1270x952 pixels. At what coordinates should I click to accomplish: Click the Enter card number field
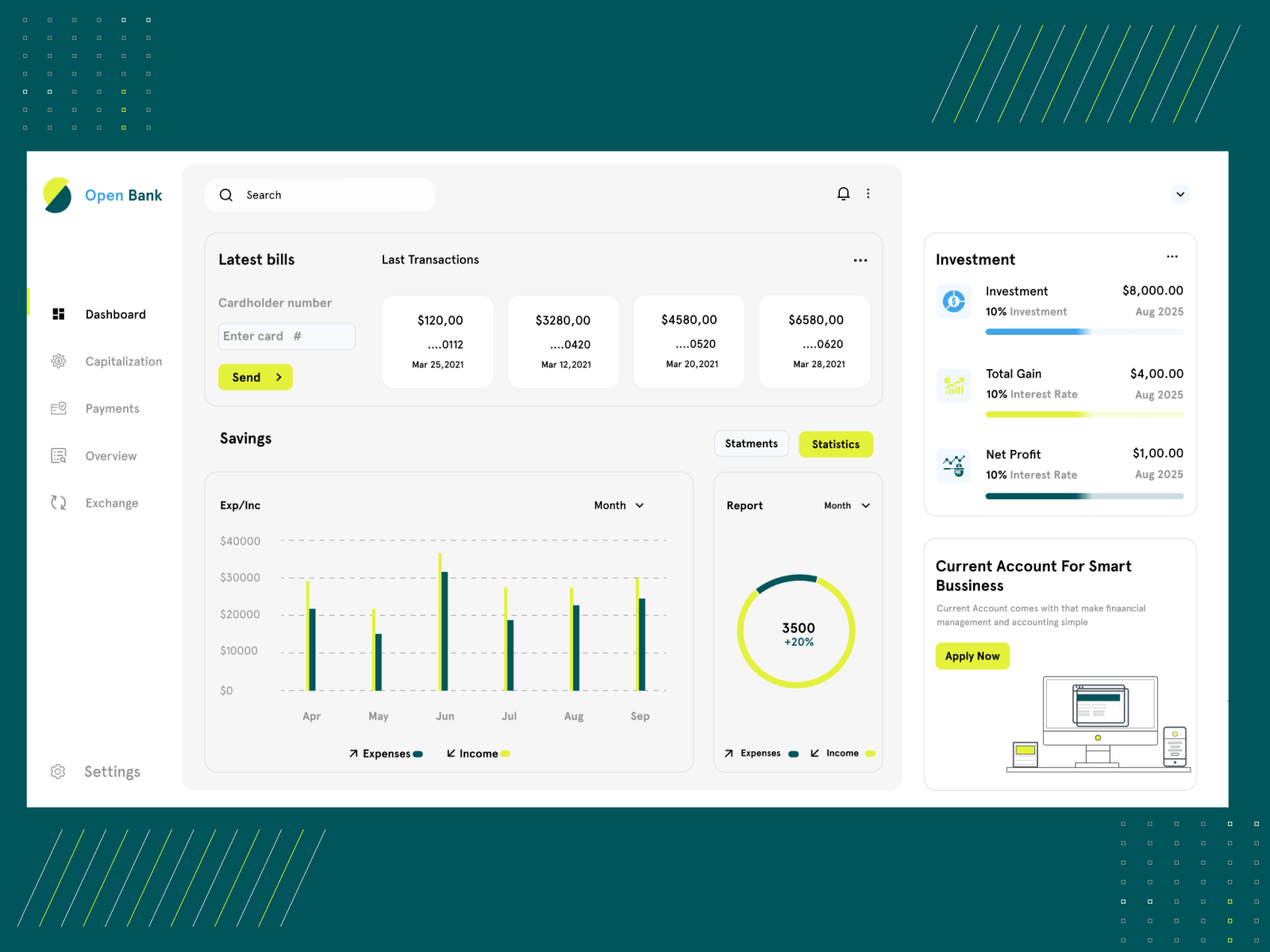[286, 336]
